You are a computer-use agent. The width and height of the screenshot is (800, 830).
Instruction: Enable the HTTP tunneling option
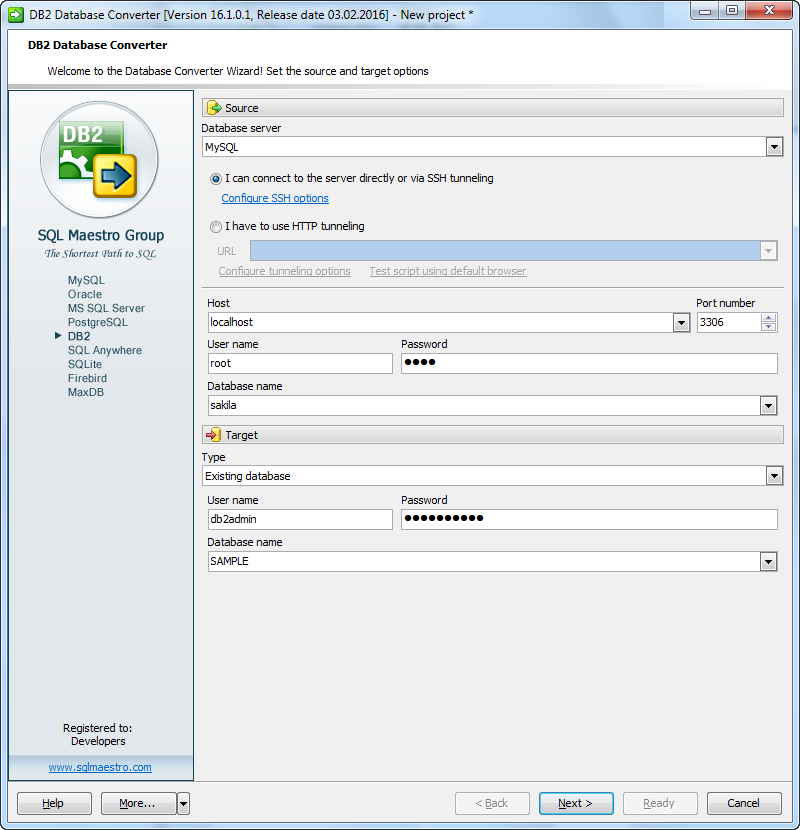click(x=215, y=227)
